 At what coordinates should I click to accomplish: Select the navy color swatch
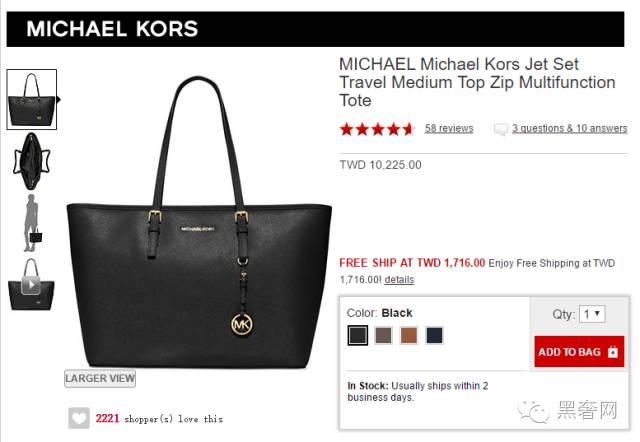point(434,335)
